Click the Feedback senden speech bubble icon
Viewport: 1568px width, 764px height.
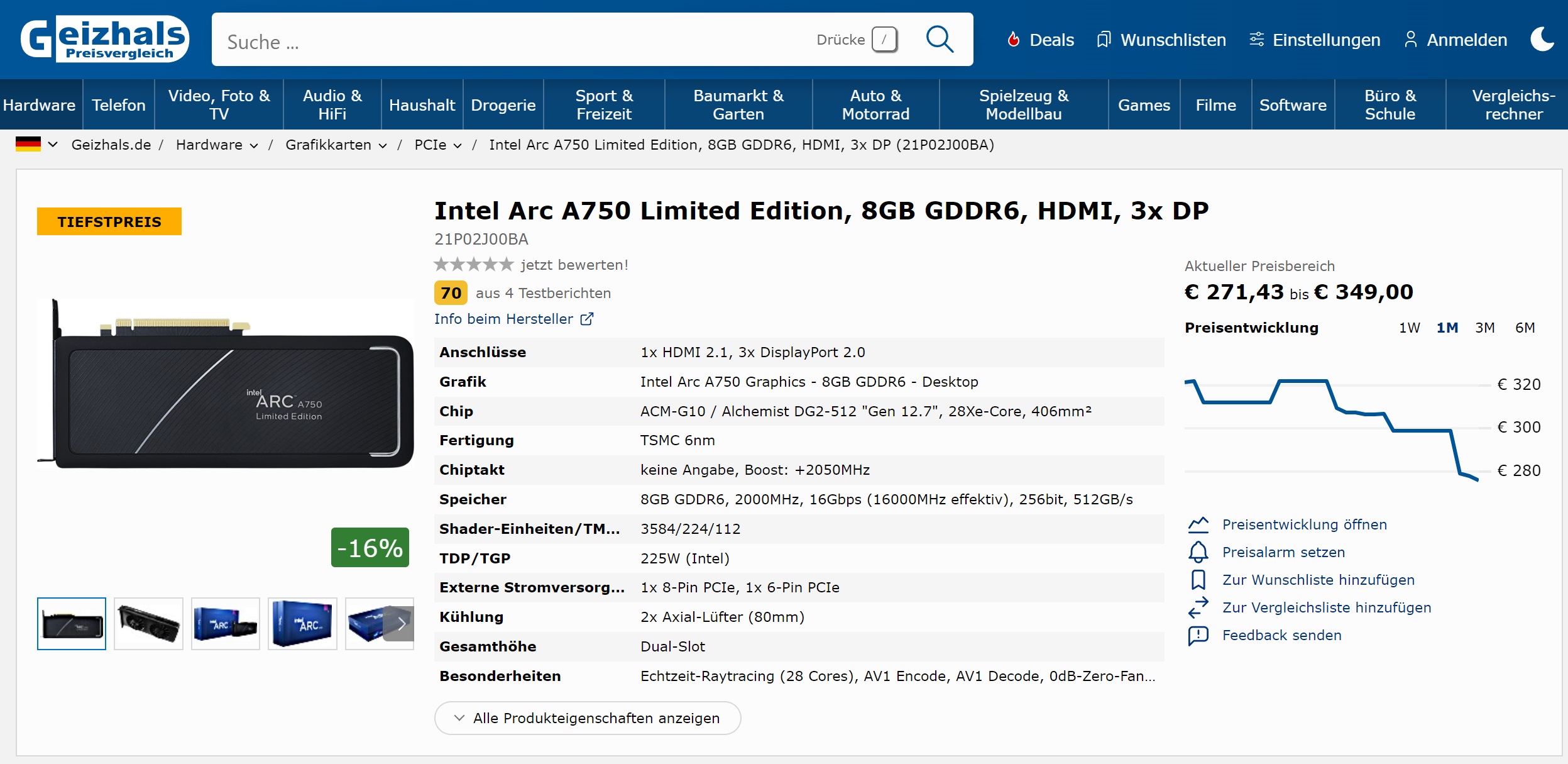coord(1198,635)
